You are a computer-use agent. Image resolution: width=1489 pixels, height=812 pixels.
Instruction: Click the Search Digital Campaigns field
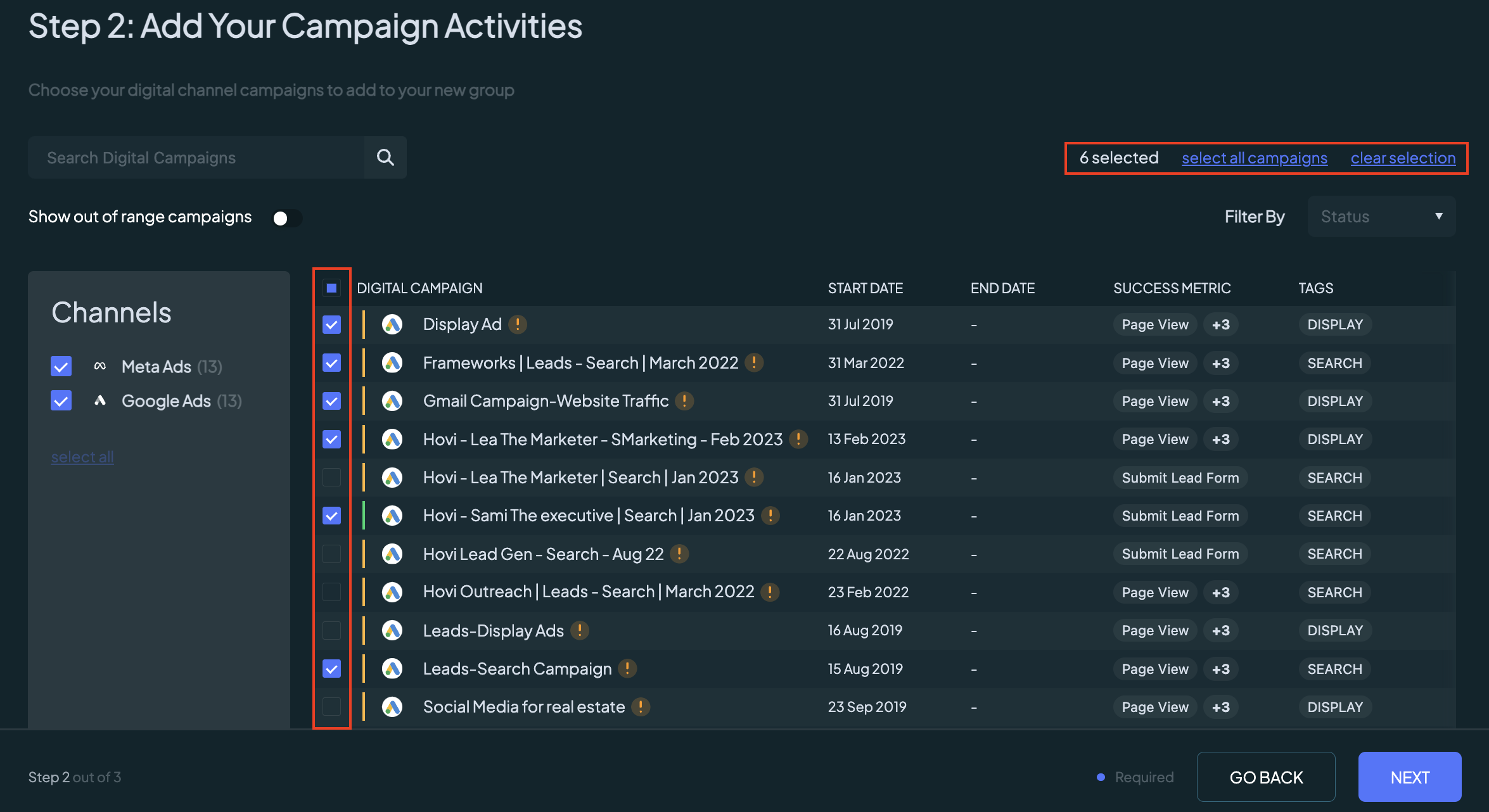tap(196, 157)
